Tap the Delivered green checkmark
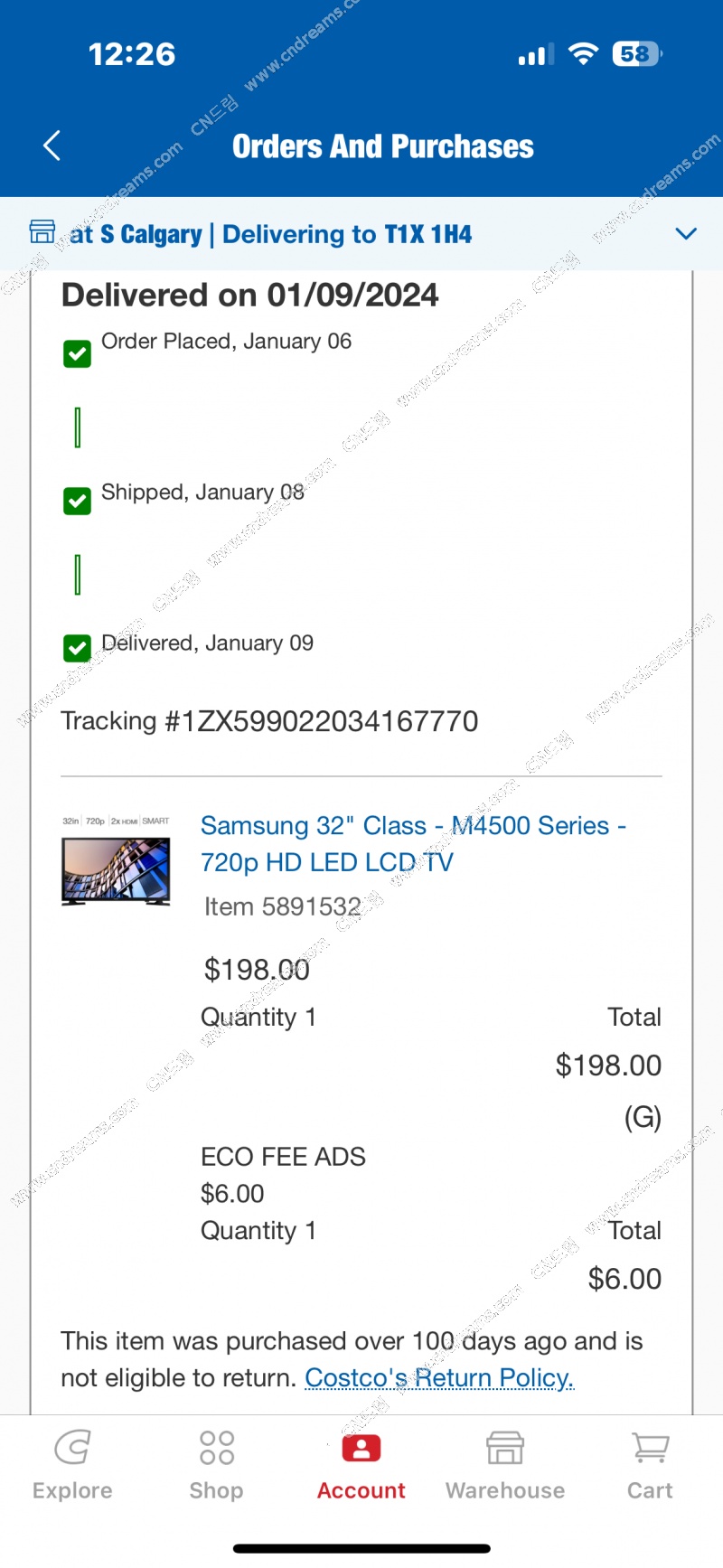Viewport: 723px width, 1568px height. [x=78, y=648]
